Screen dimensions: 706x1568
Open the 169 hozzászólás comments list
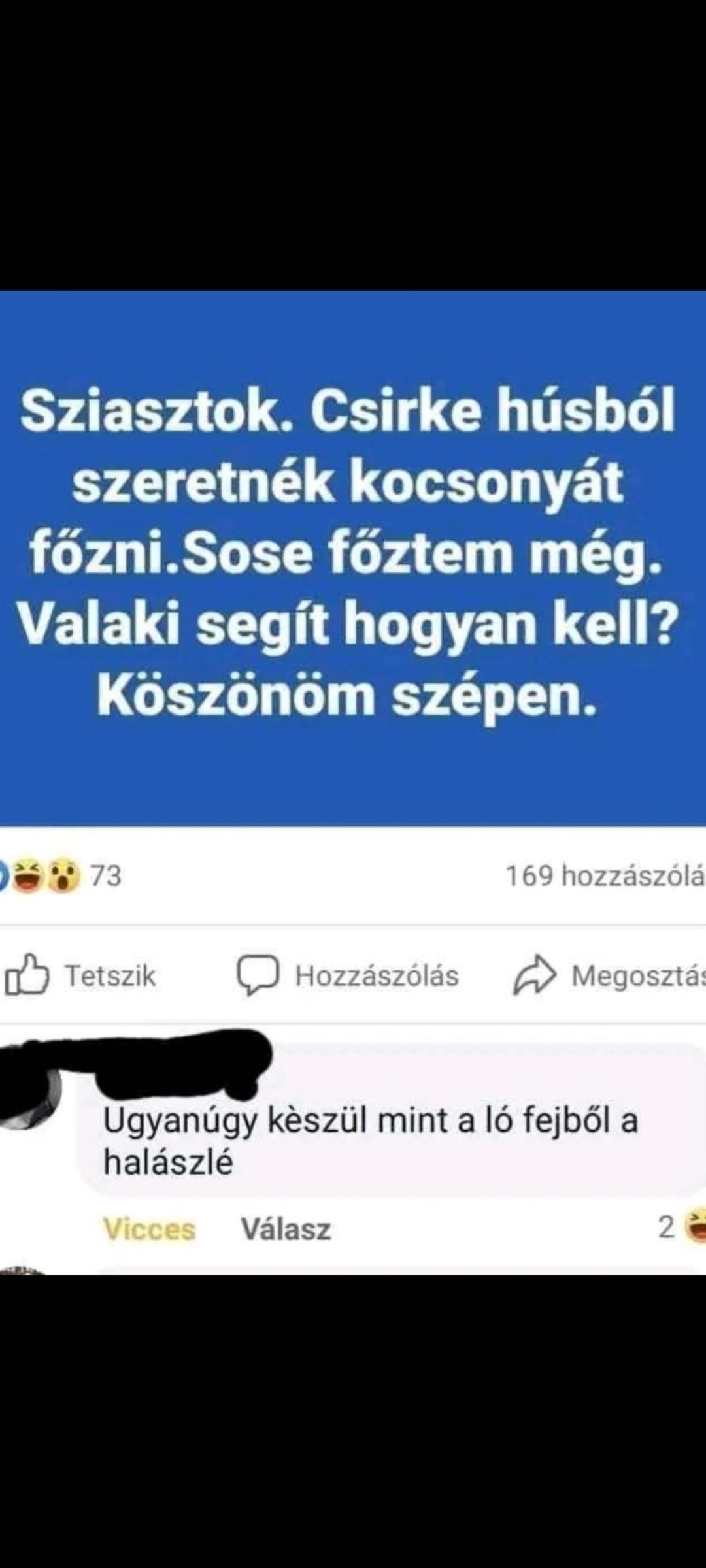[x=605, y=876]
